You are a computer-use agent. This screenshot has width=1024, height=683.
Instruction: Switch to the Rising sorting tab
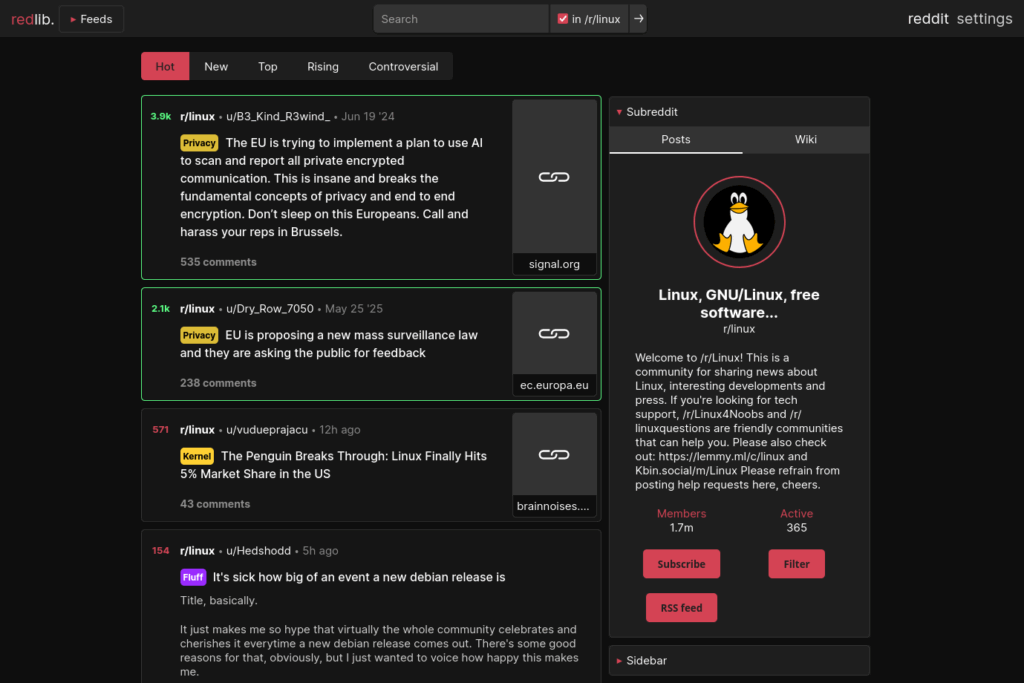click(323, 66)
